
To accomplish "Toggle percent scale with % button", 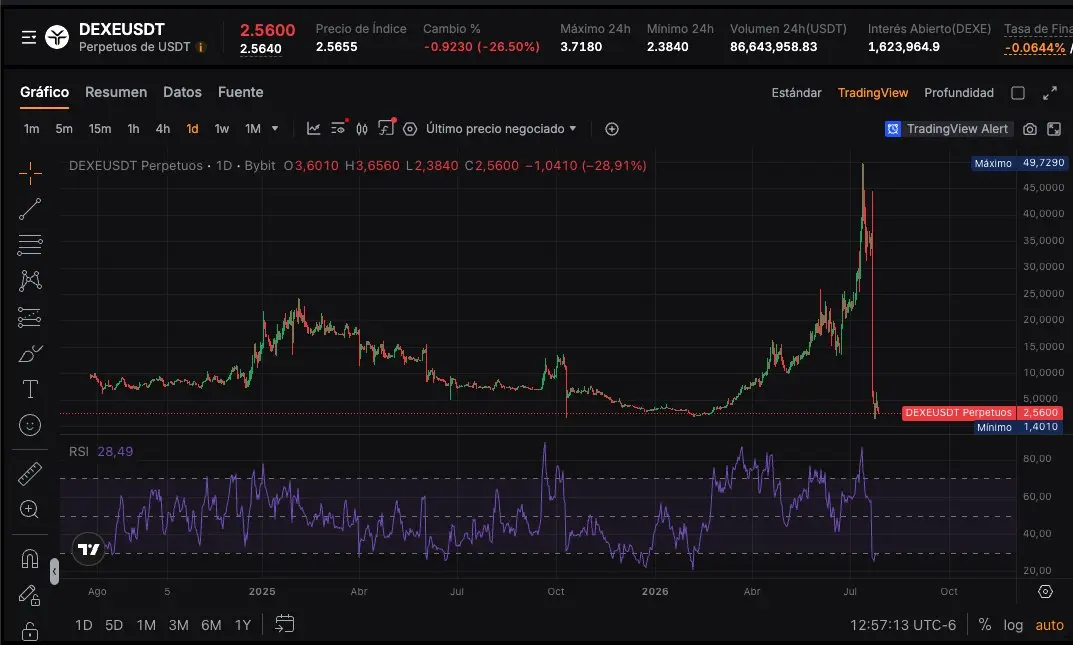I will point(985,624).
